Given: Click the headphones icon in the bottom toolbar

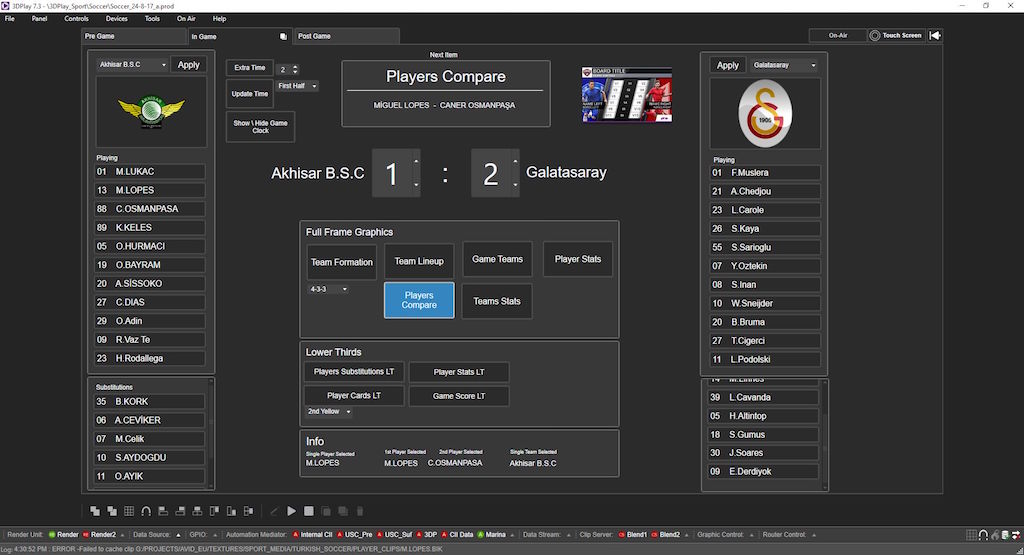Looking at the screenshot, I should coord(146,511).
